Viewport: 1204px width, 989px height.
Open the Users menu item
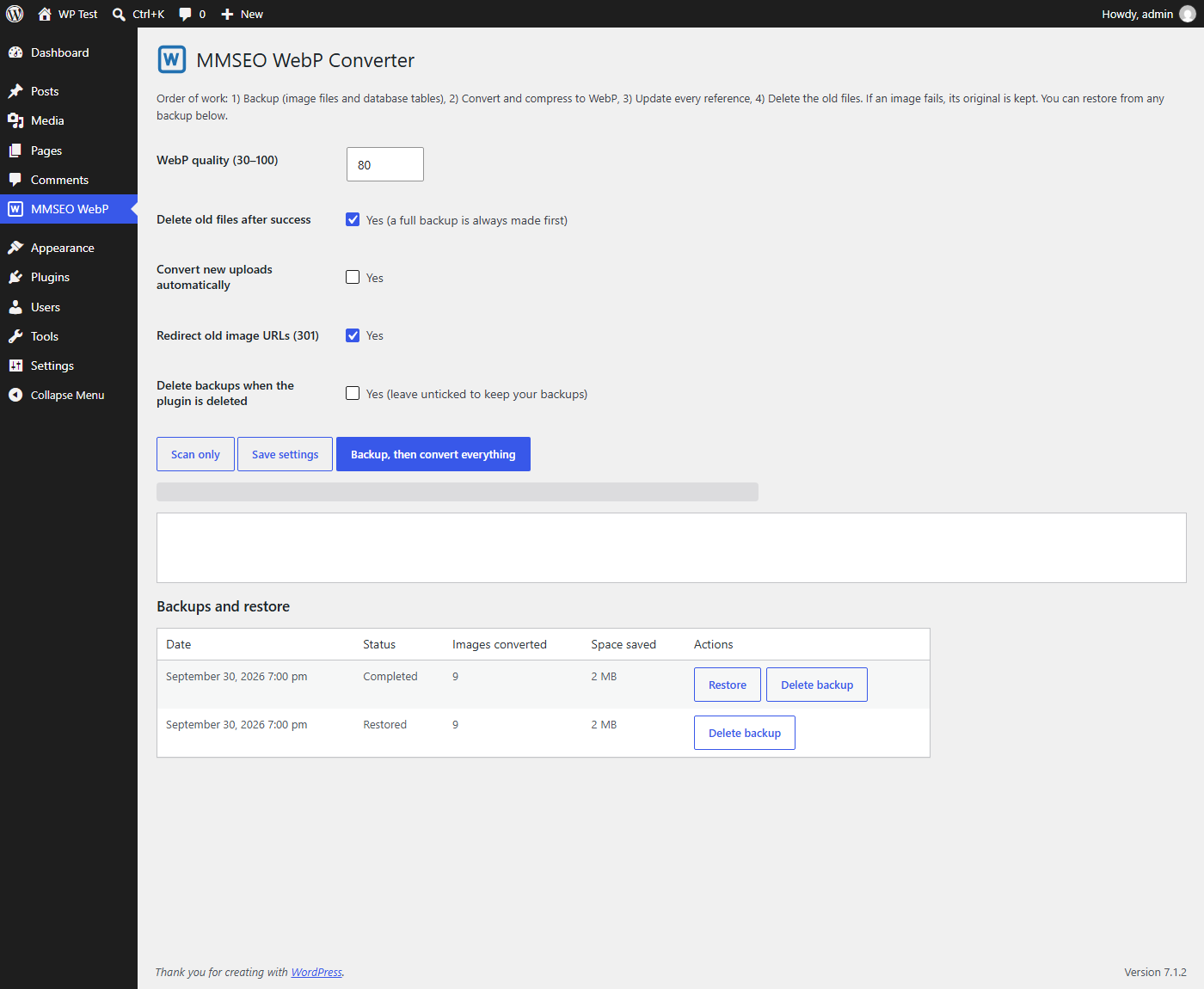coord(69,307)
